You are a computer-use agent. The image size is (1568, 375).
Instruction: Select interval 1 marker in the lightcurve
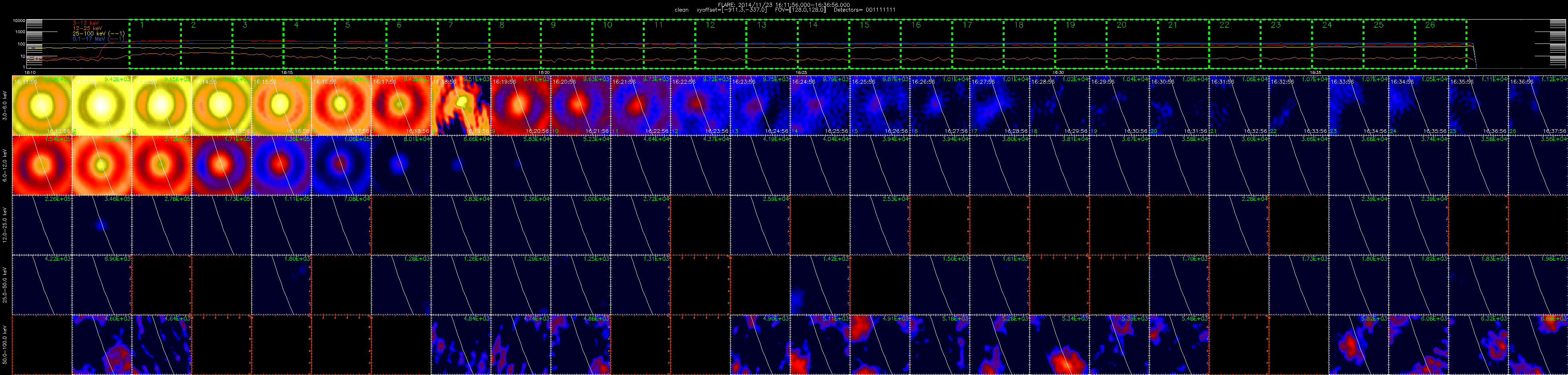[x=142, y=25]
